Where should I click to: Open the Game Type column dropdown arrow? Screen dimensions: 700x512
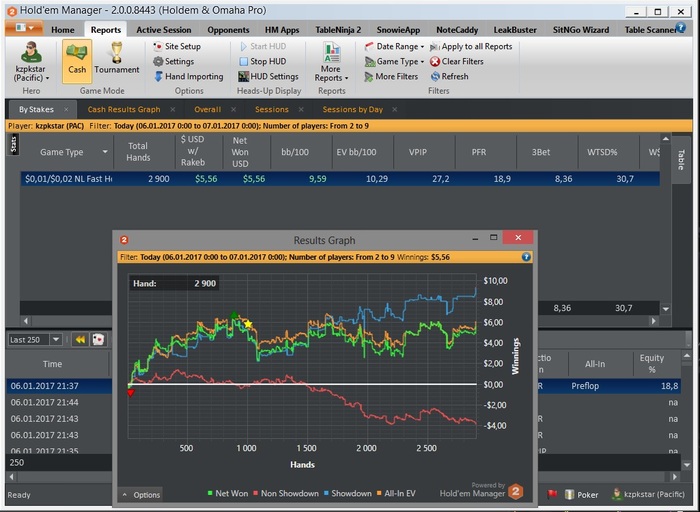pyautogui.click(x=104, y=152)
